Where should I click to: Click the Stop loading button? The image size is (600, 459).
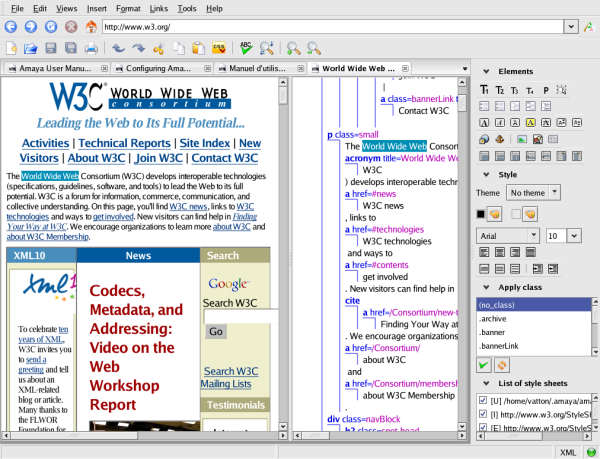70,27
